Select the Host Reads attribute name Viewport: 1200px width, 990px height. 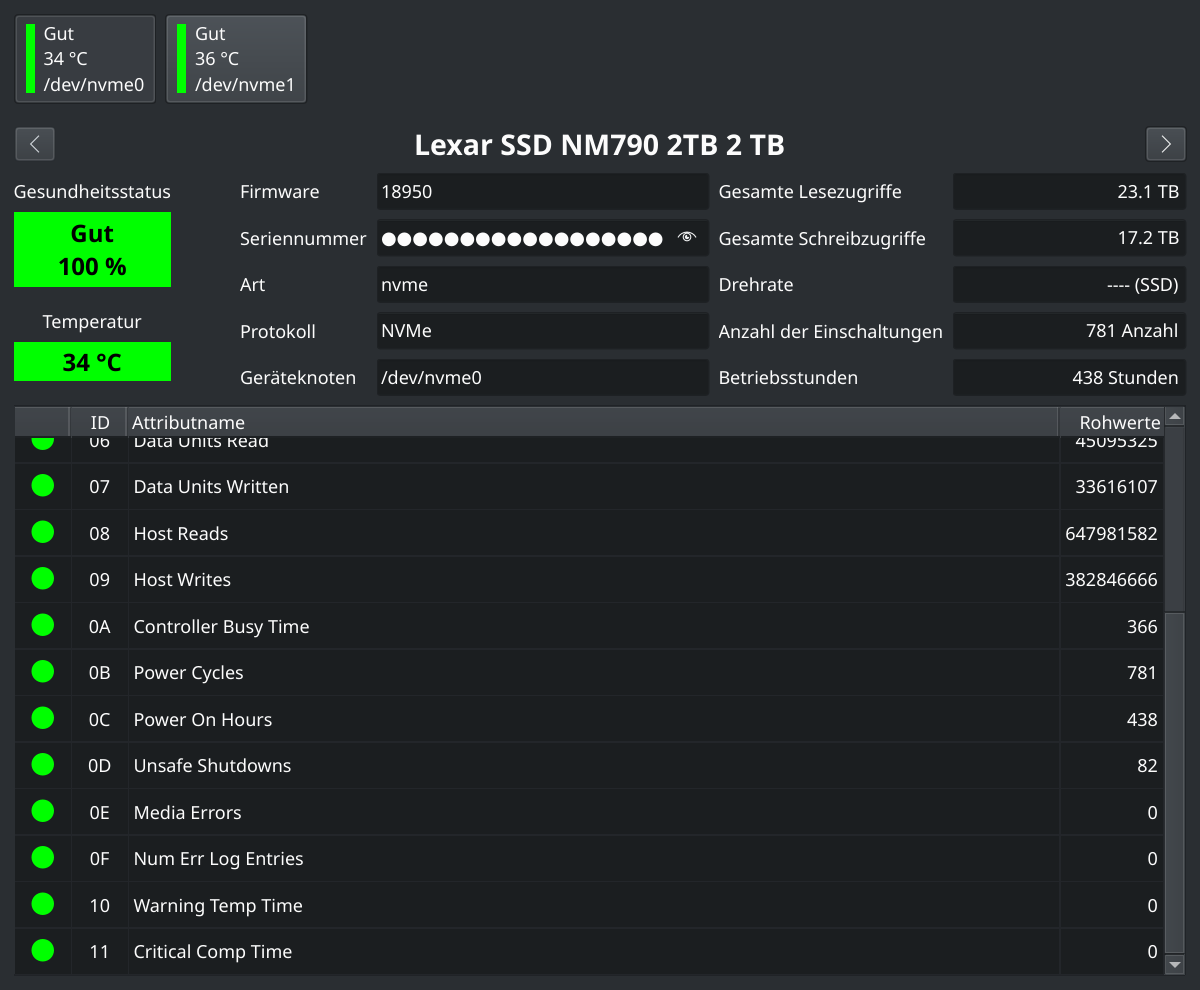181,534
